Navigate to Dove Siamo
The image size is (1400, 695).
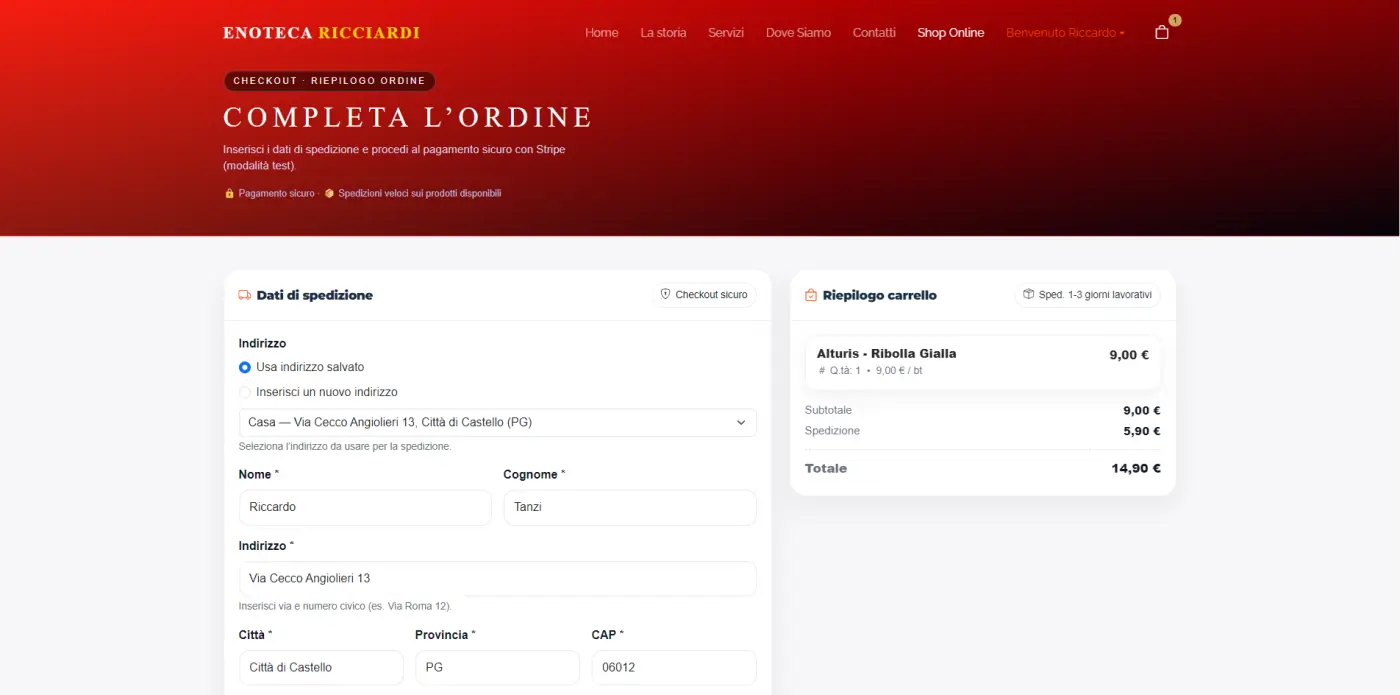pos(798,32)
